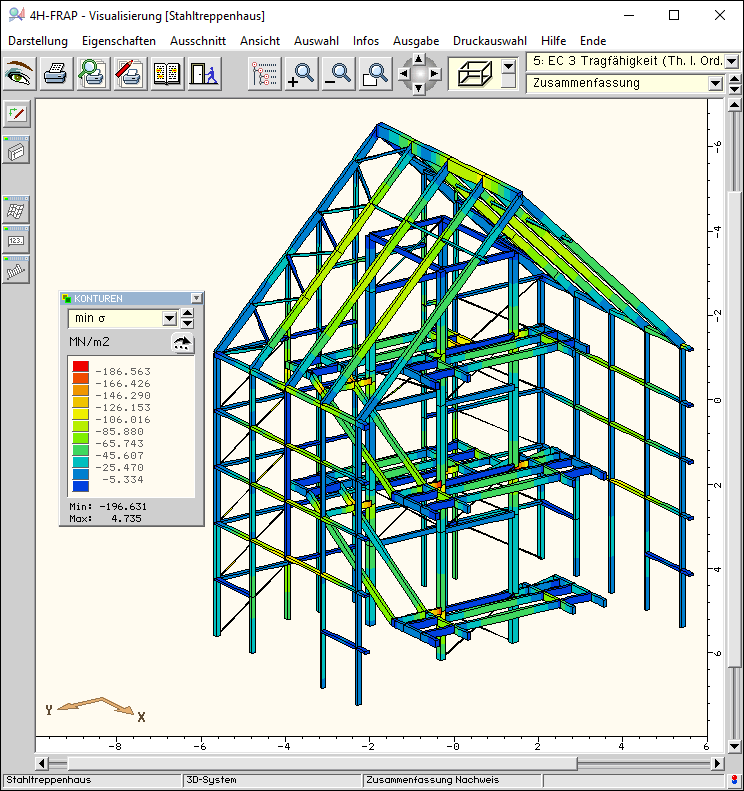Click the zoom window magnifier icon
The image size is (744, 791).
[x=375, y=74]
